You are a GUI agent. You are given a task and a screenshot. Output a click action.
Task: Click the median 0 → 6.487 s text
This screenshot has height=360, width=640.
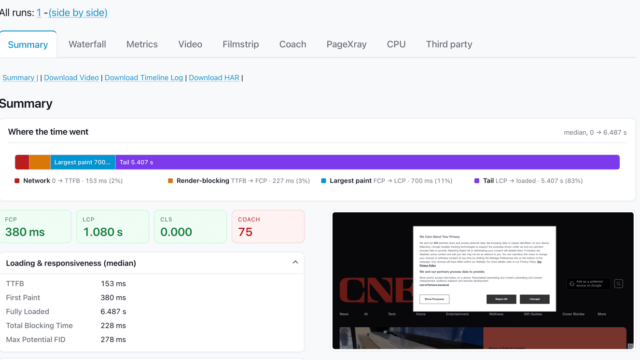595,132
